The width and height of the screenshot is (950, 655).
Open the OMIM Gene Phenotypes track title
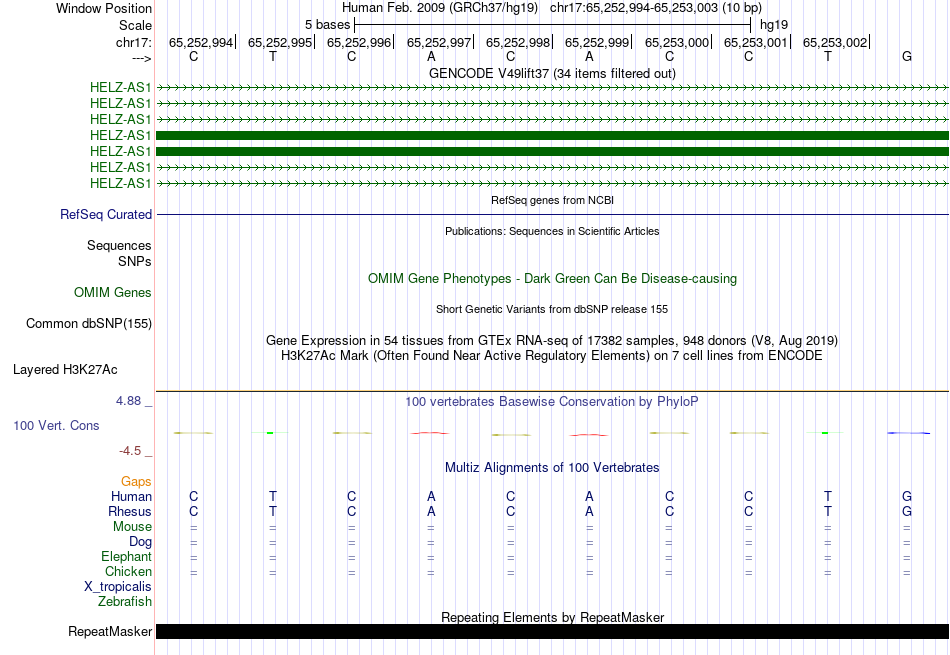[x=552, y=279]
